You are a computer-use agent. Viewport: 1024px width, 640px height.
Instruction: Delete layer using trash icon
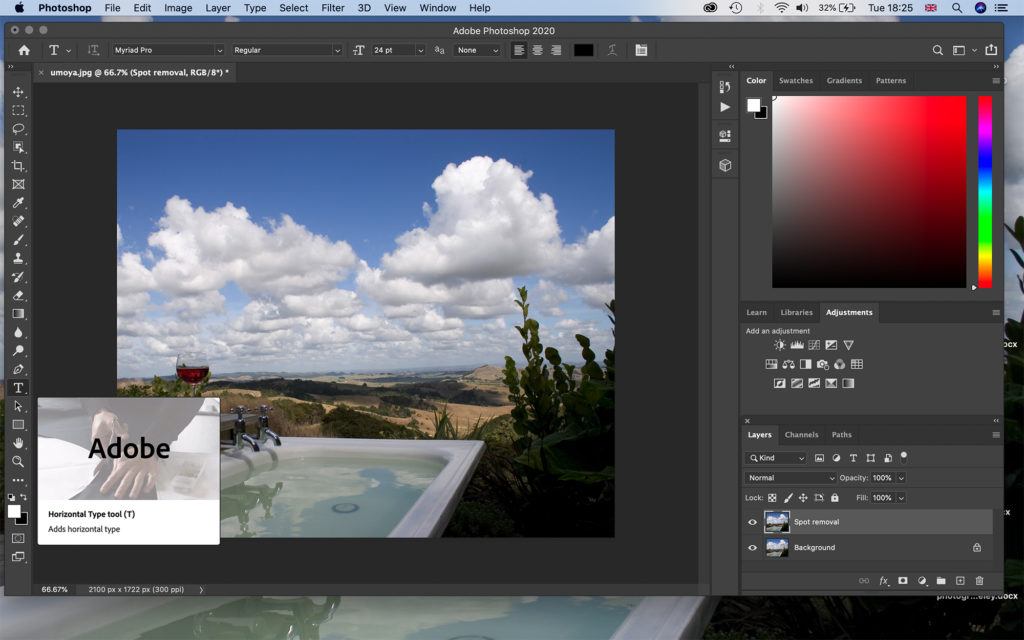[x=979, y=581]
